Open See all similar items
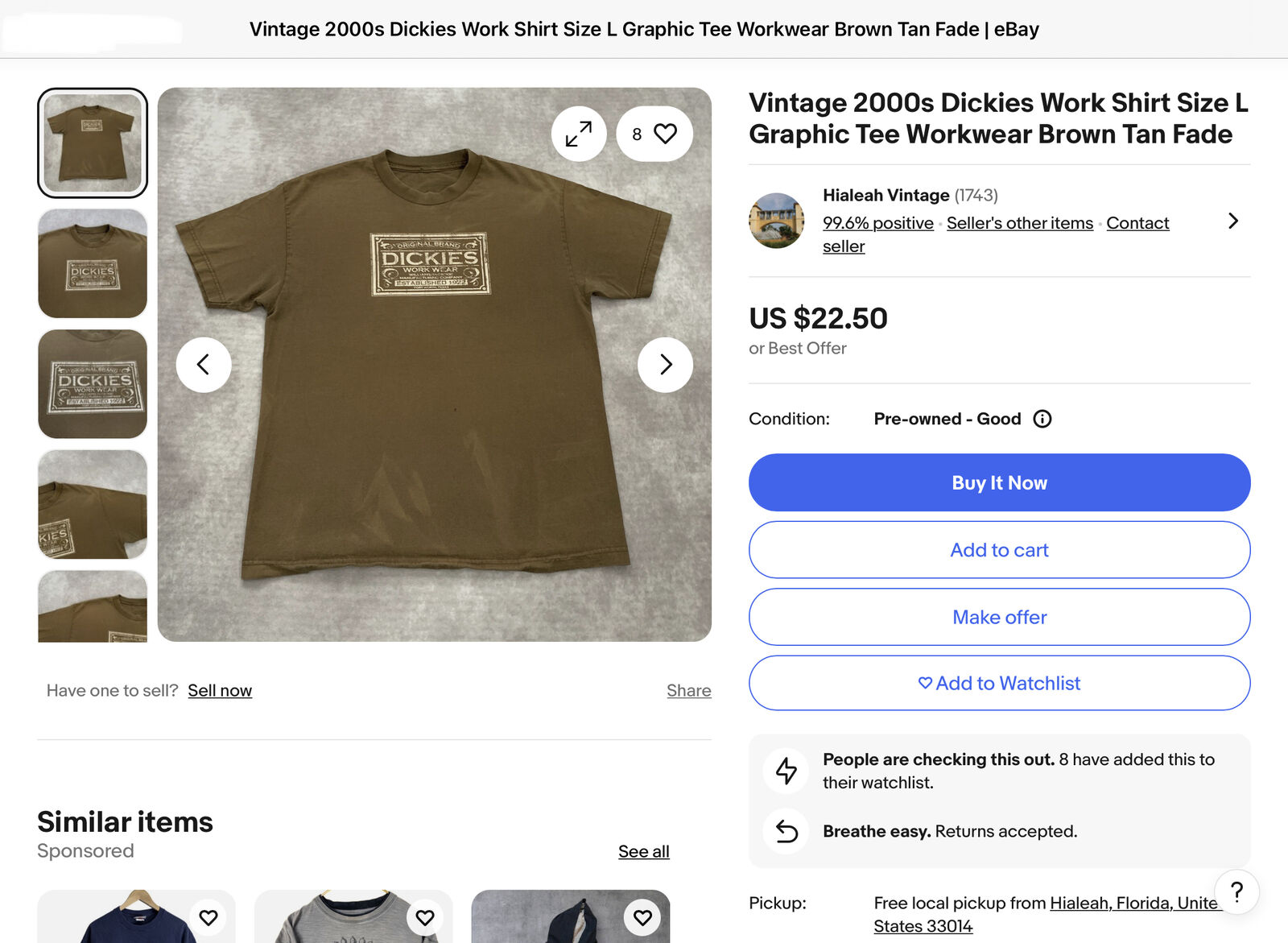This screenshot has width=1288, height=943. (643, 851)
